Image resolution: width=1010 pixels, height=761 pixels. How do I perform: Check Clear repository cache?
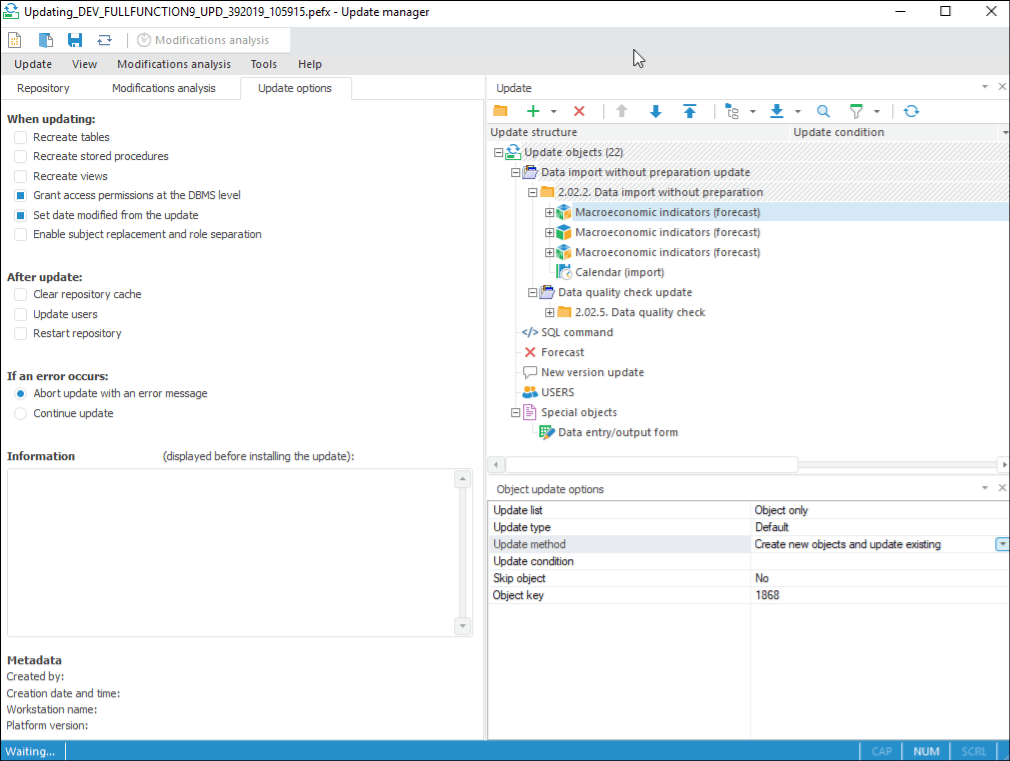click(21, 294)
